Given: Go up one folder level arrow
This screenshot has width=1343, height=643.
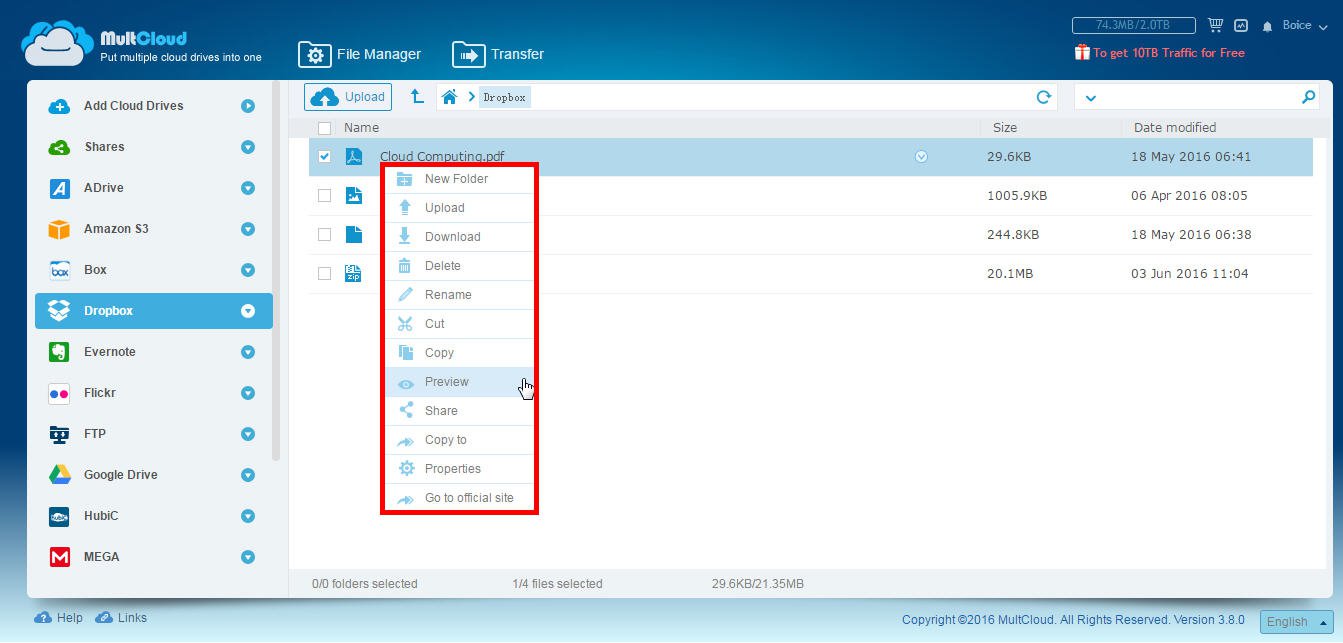Looking at the screenshot, I should tap(417, 97).
